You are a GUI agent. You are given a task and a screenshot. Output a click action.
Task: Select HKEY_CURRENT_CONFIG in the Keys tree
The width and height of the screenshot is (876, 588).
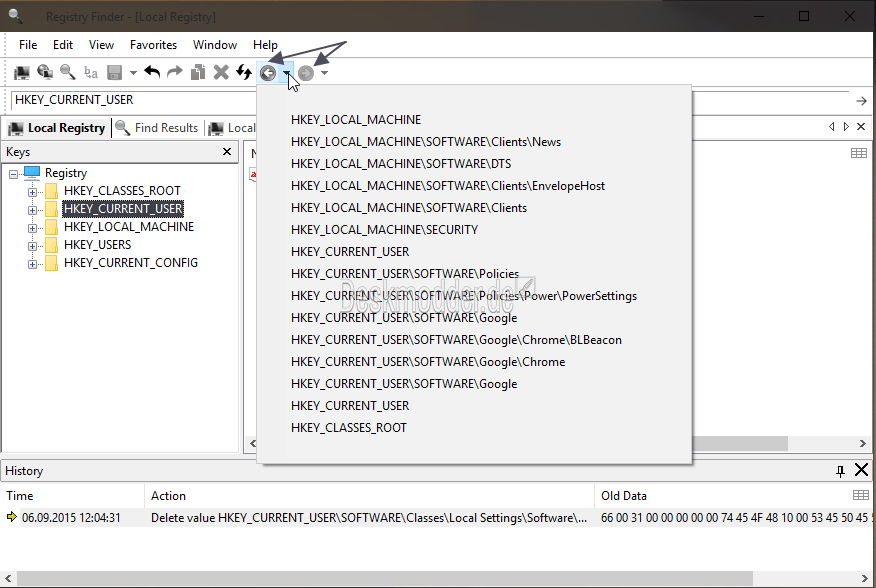[131, 262]
